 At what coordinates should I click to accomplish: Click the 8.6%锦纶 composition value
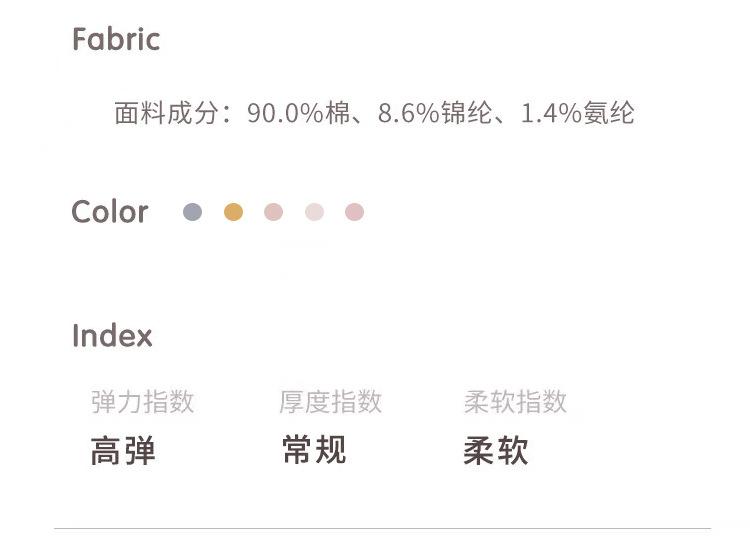pyautogui.click(x=435, y=114)
